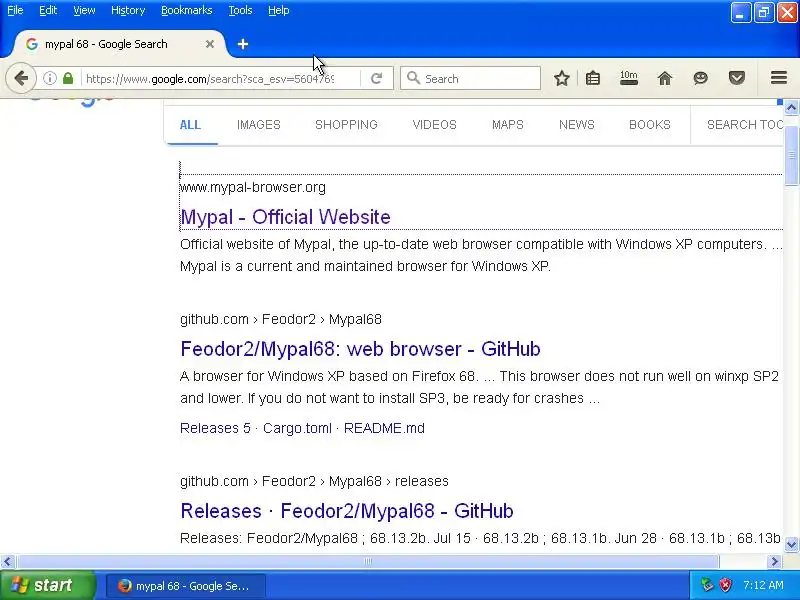This screenshot has height=600, width=800.
Task: Switch to the MAPS tab
Action: (508, 125)
